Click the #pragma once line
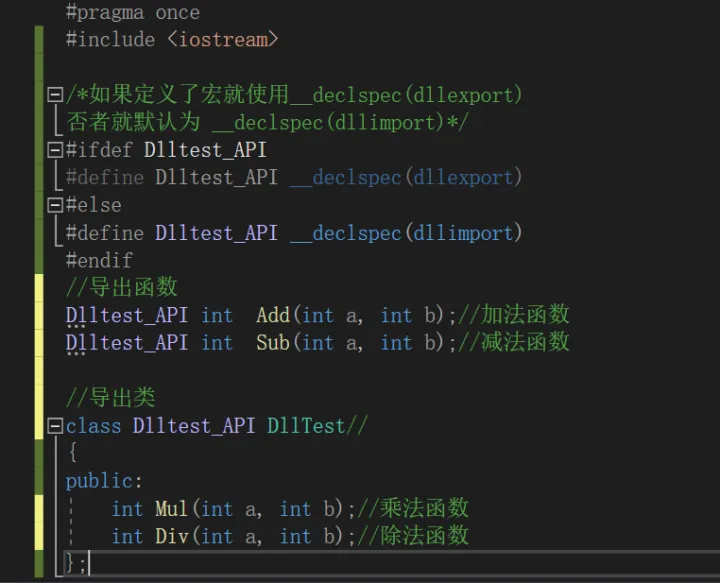Image resolution: width=720 pixels, height=583 pixels. pos(133,12)
